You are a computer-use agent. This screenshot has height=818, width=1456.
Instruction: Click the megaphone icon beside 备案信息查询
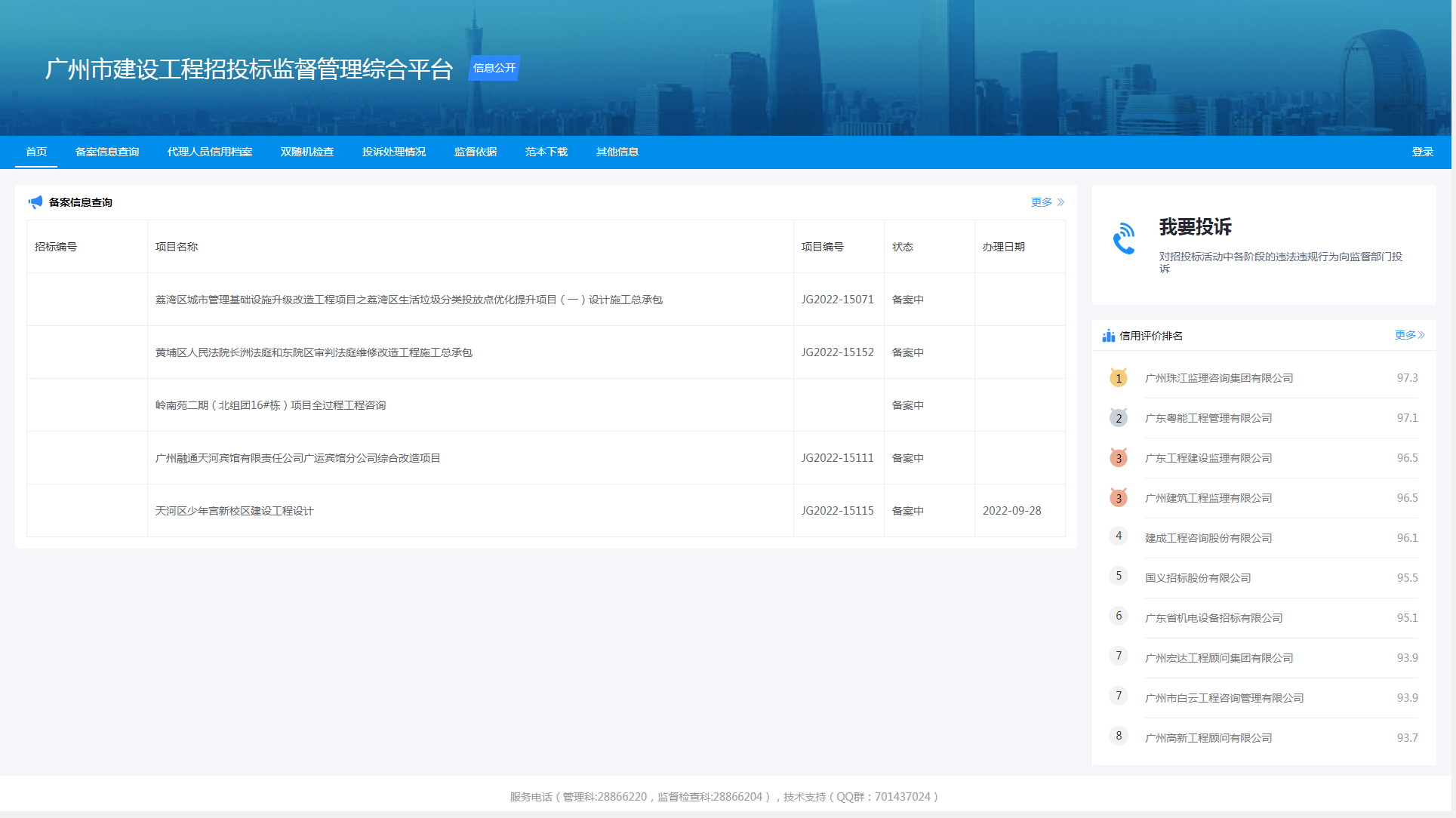[35, 202]
